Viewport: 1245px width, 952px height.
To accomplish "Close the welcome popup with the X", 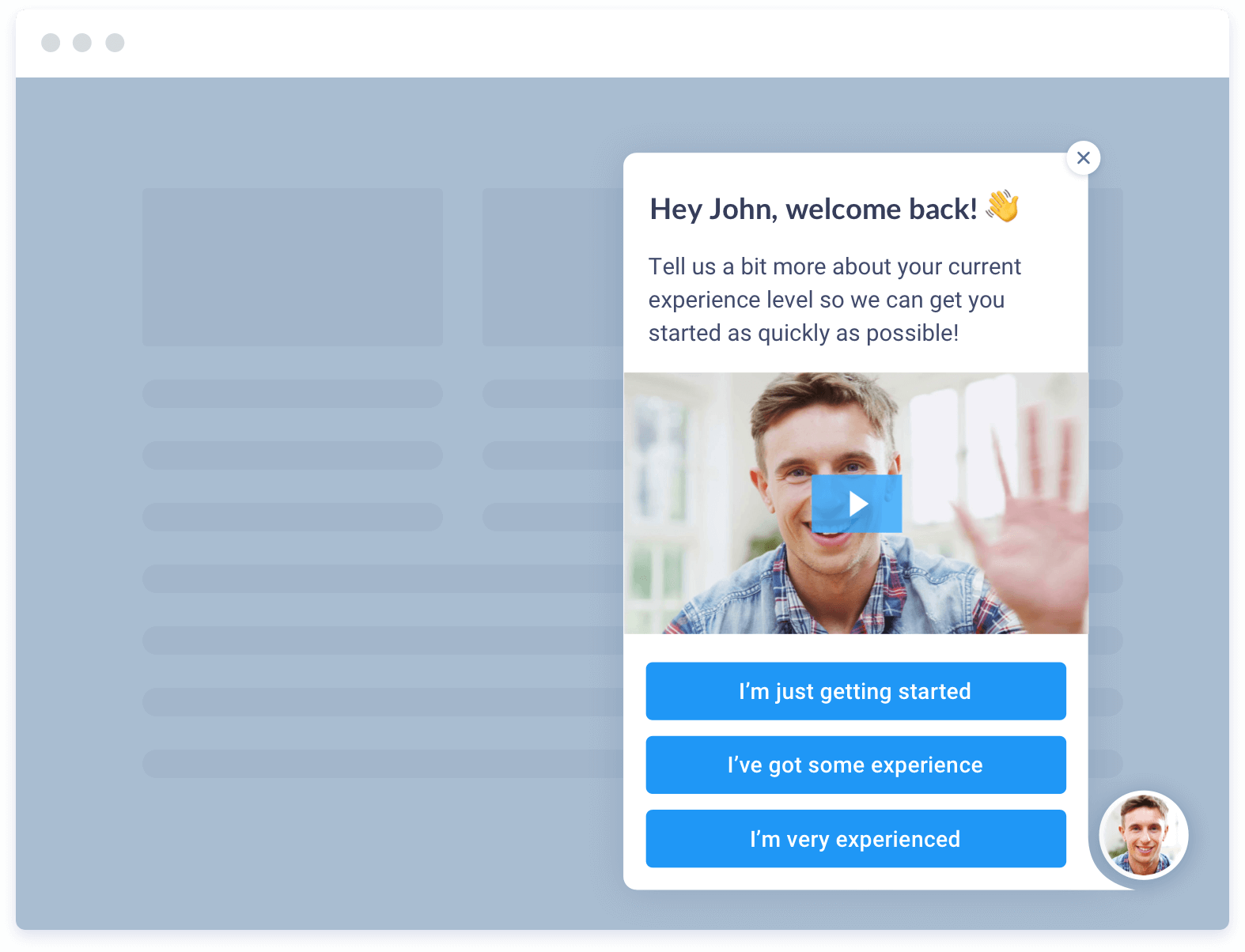I will [x=1083, y=158].
